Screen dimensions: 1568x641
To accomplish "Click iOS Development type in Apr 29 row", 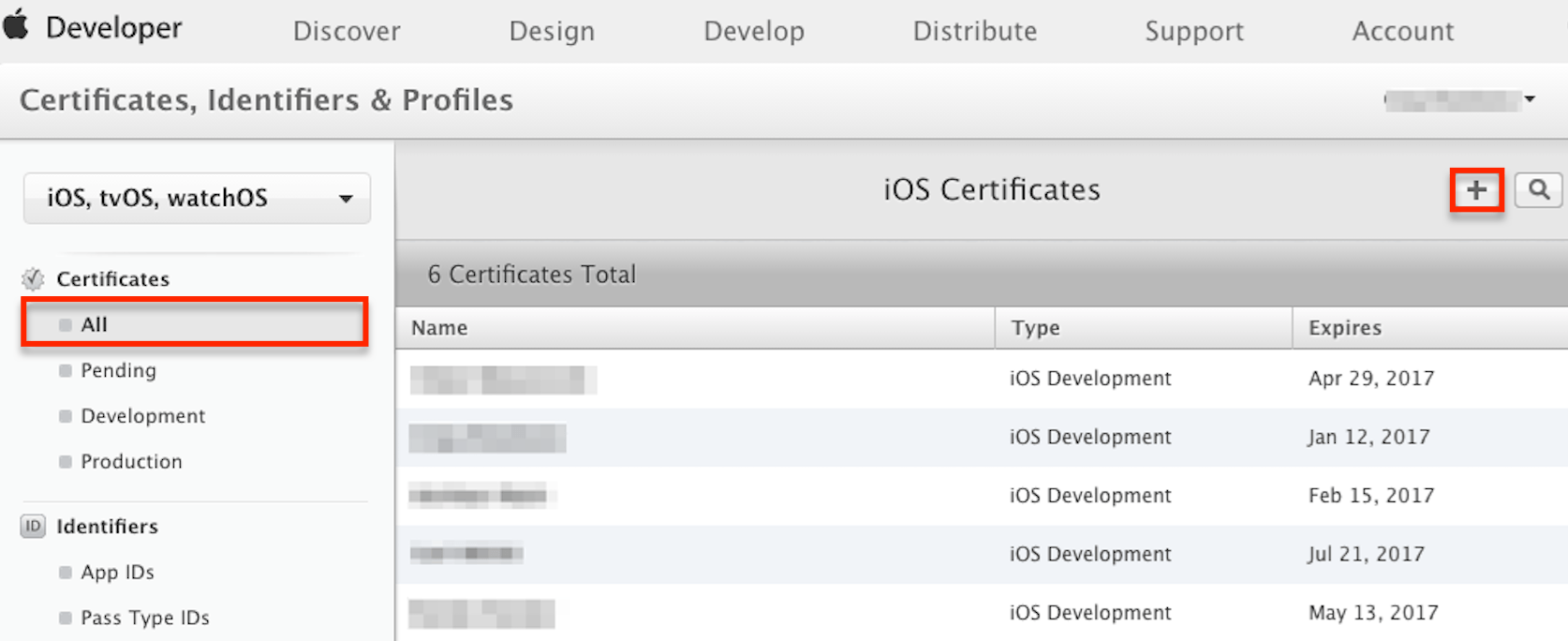I will (1090, 379).
